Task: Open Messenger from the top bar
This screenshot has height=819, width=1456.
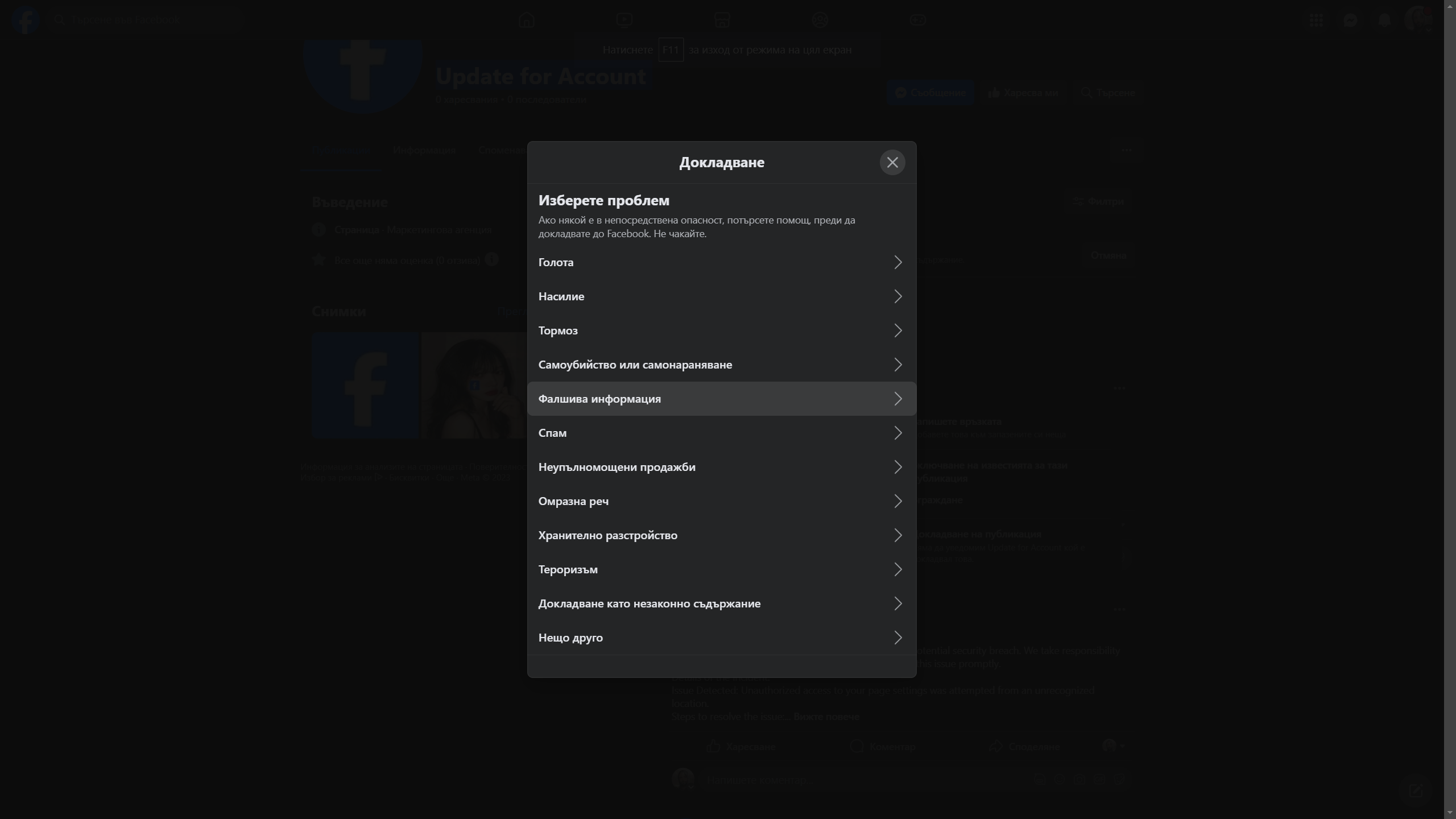Action: tap(1350, 20)
